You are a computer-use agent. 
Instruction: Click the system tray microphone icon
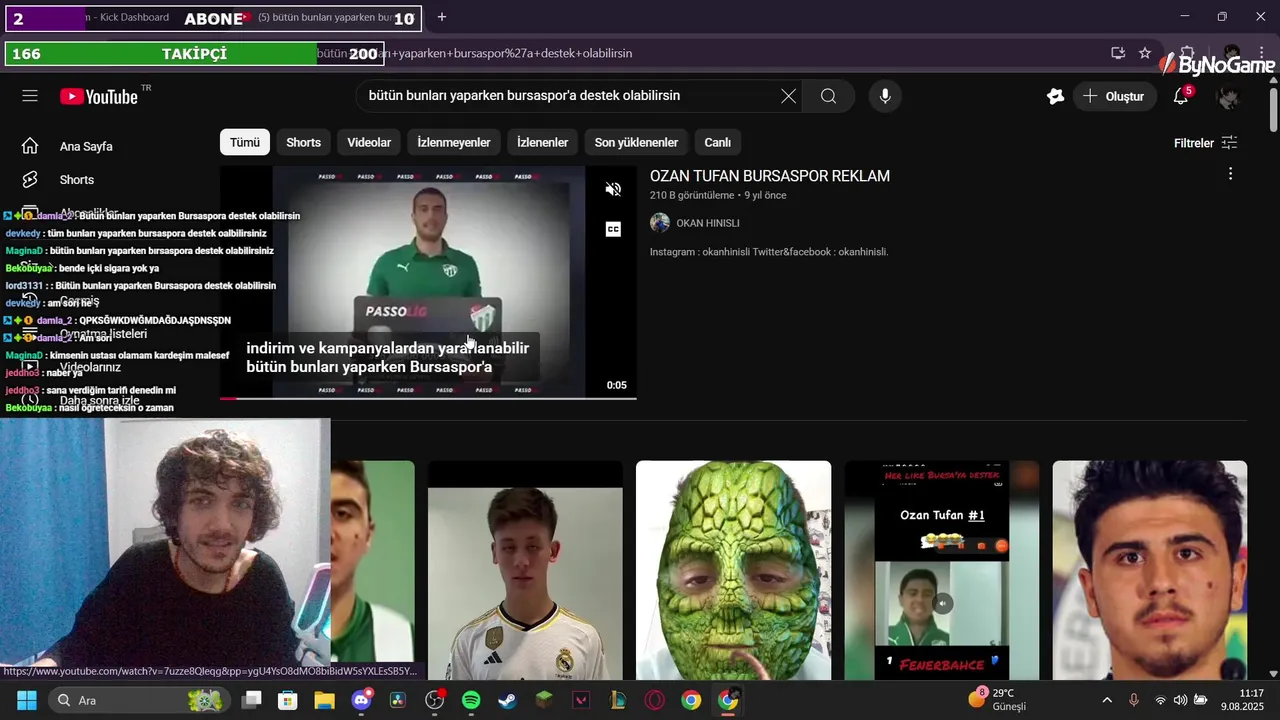(1133, 700)
